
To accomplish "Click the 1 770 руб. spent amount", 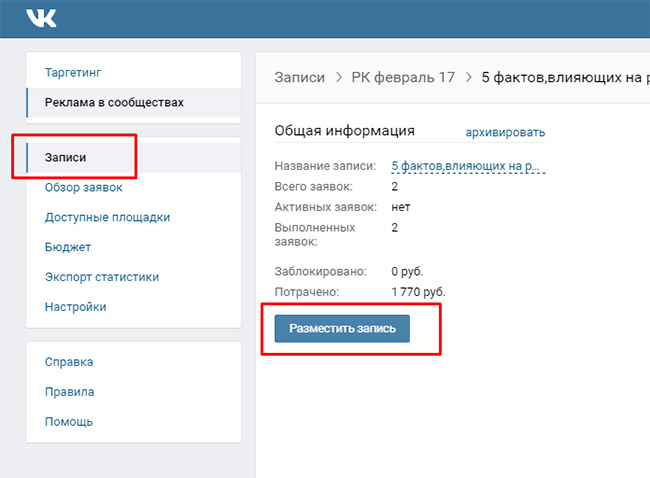I will (x=418, y=292).
